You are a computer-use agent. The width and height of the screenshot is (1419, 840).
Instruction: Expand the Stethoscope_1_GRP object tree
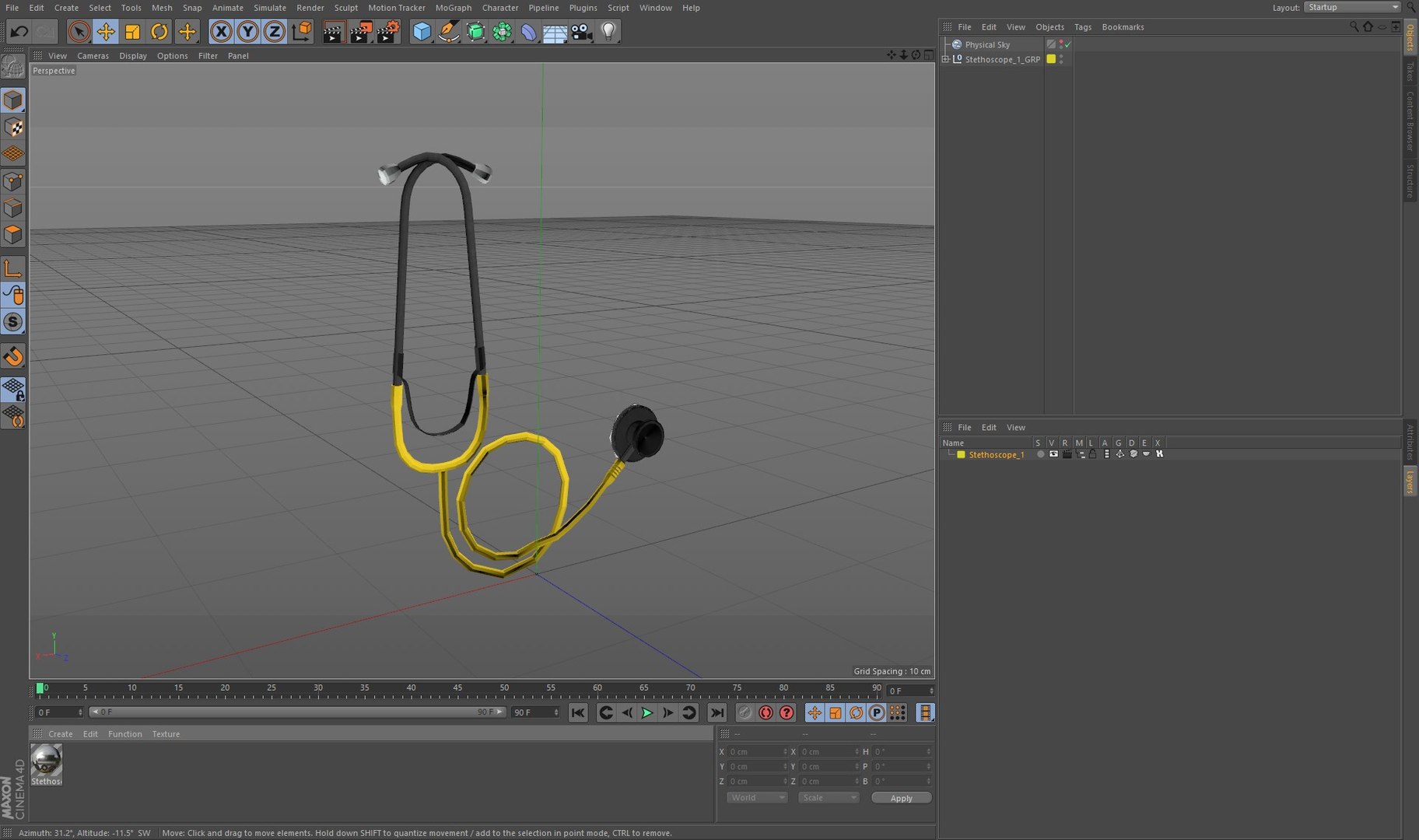[x=945, y=59]
